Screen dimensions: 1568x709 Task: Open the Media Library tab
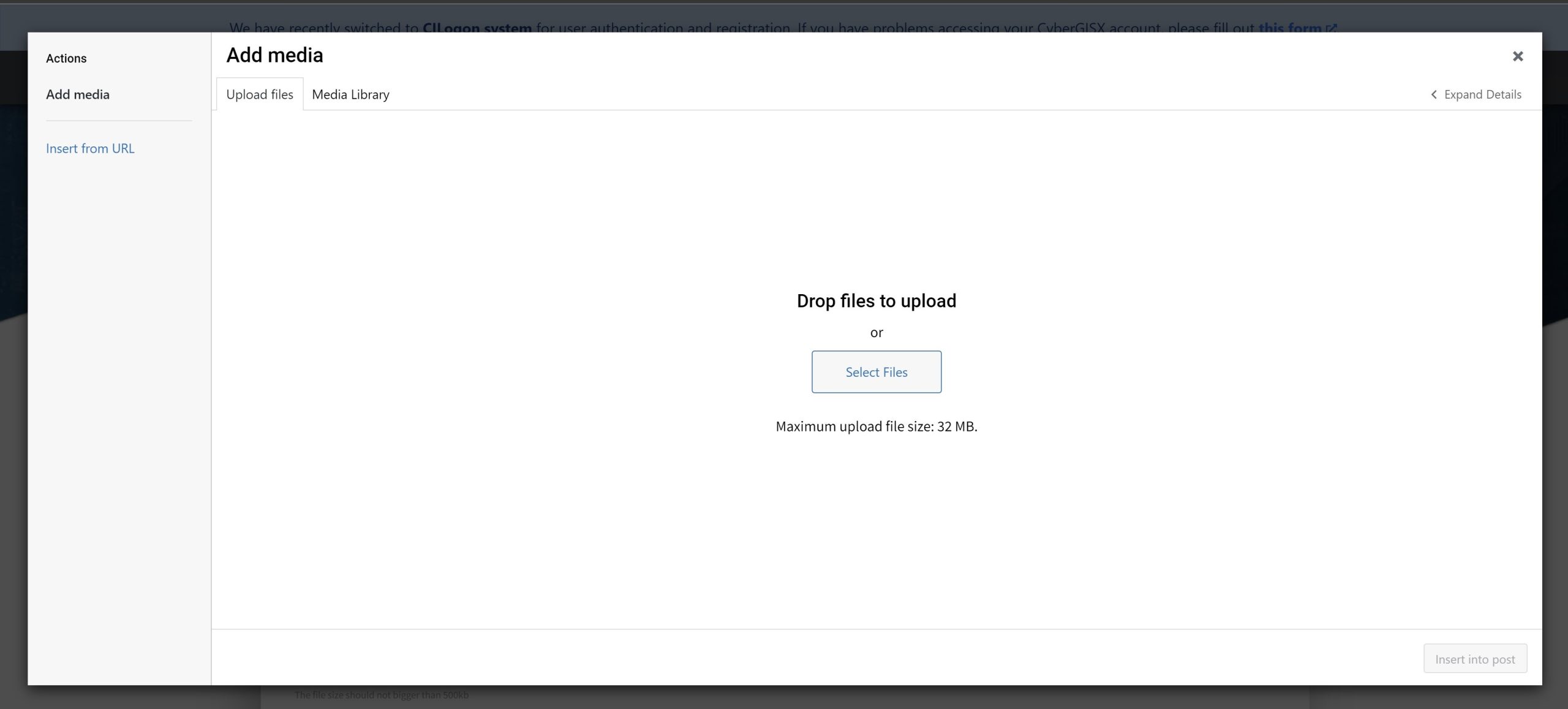[350, 94]
